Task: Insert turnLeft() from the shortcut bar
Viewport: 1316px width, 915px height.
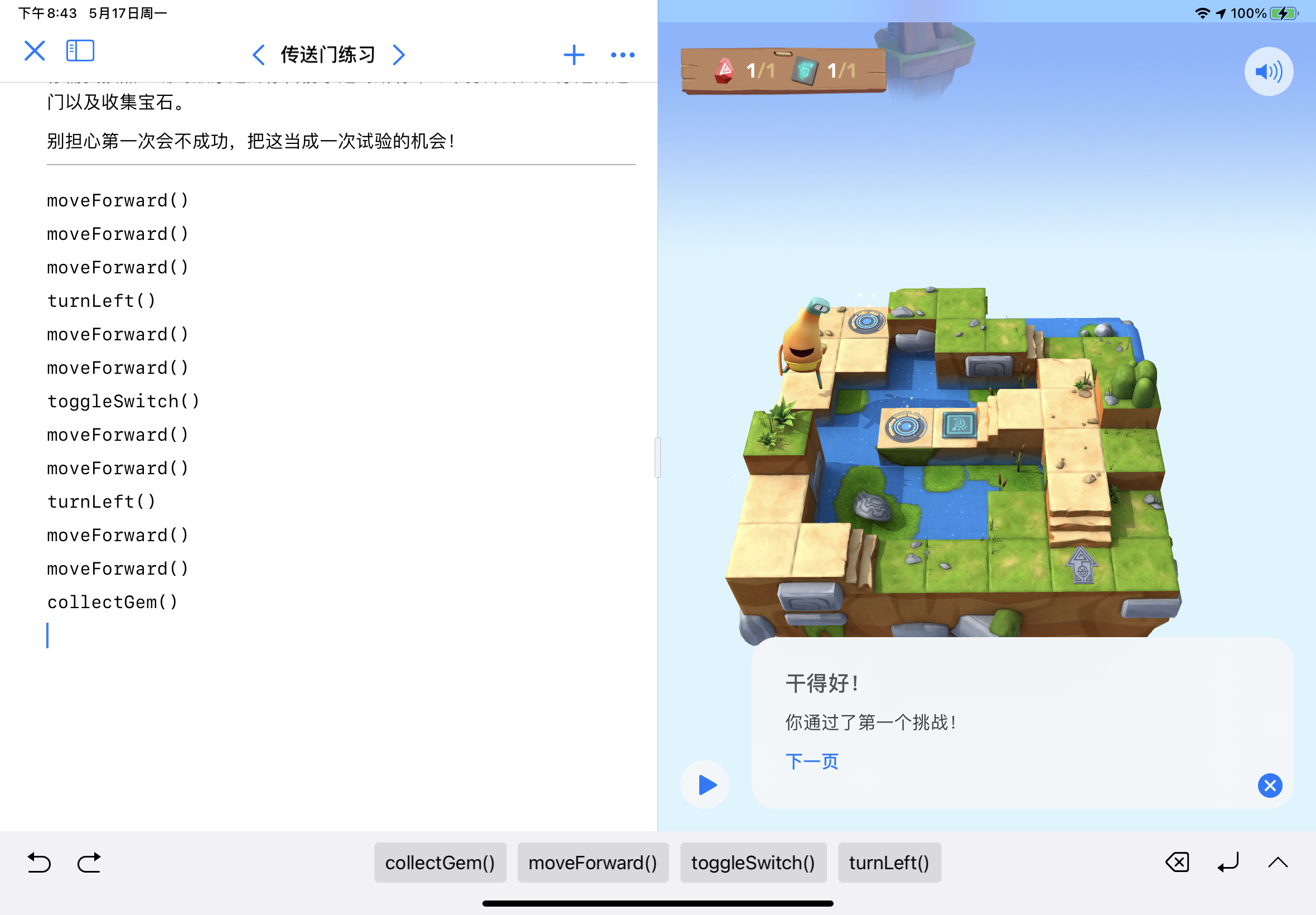Action: [x=890, y=862]
